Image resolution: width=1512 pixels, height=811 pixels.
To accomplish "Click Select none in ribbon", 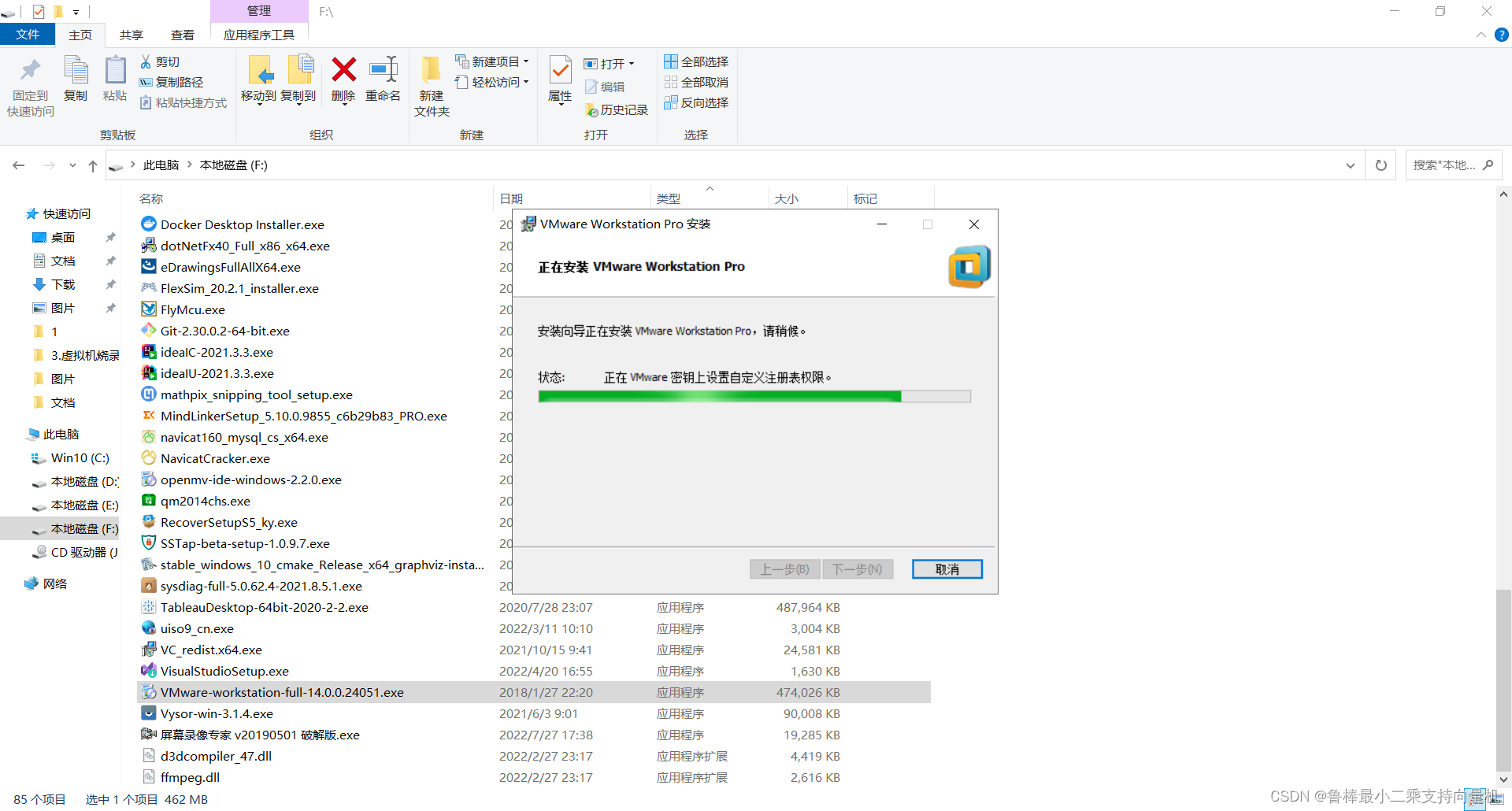I will [696, 82].
